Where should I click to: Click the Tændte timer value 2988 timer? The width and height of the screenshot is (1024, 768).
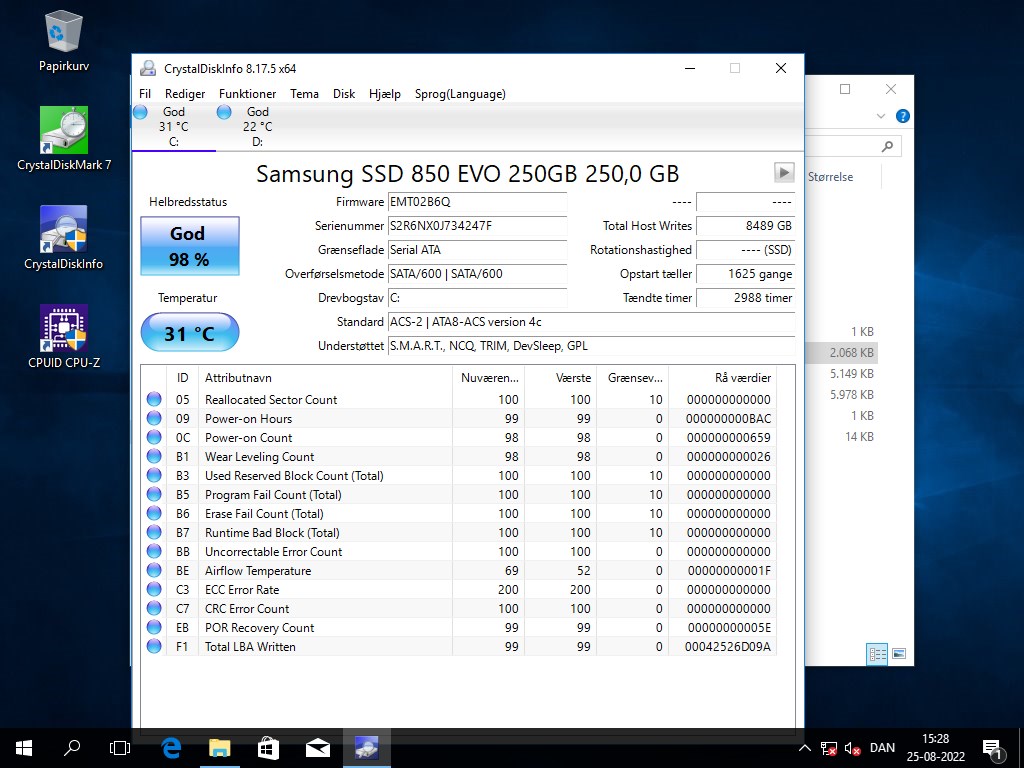point(745,298)
